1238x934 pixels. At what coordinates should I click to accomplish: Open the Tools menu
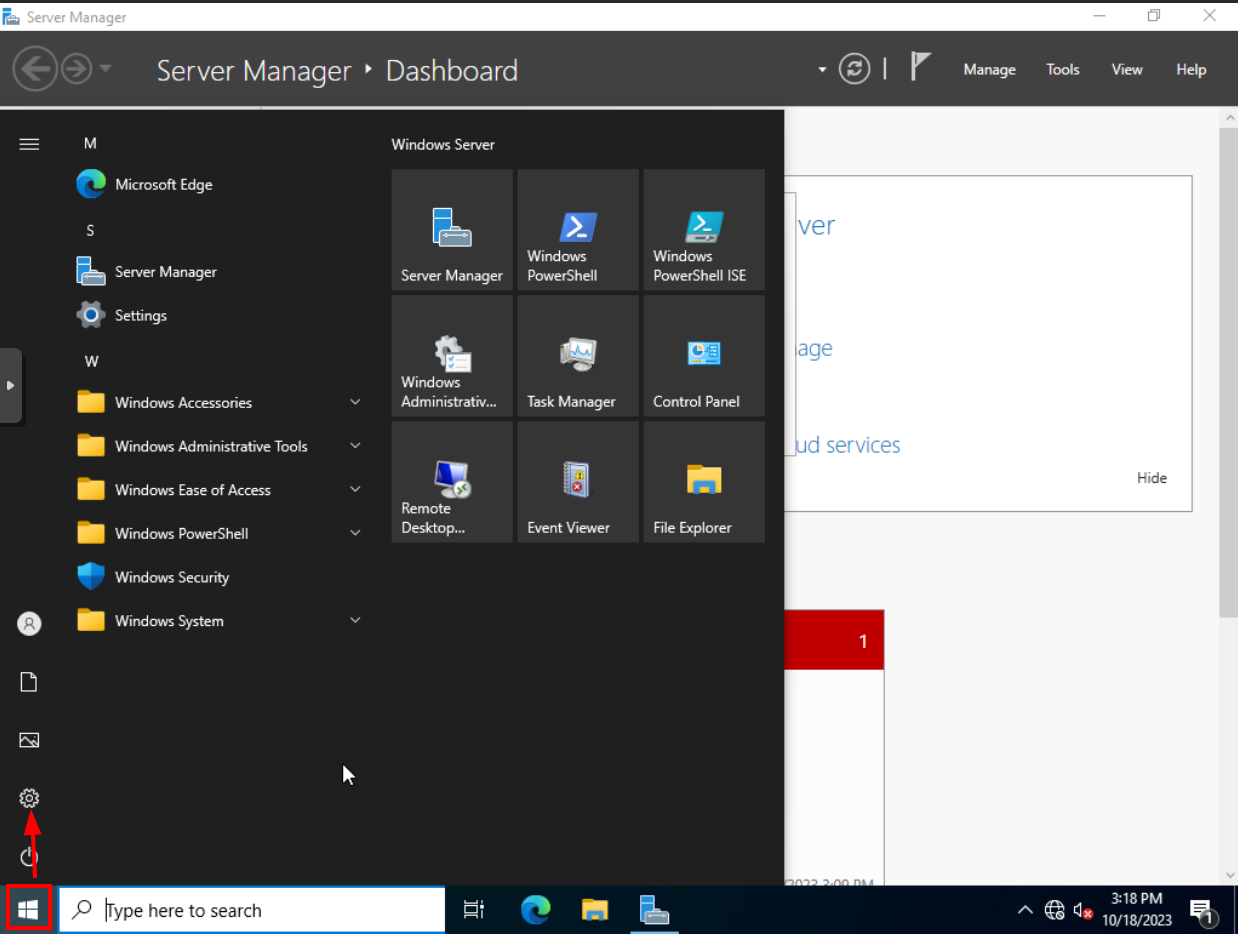click(x=1062, y=70)
